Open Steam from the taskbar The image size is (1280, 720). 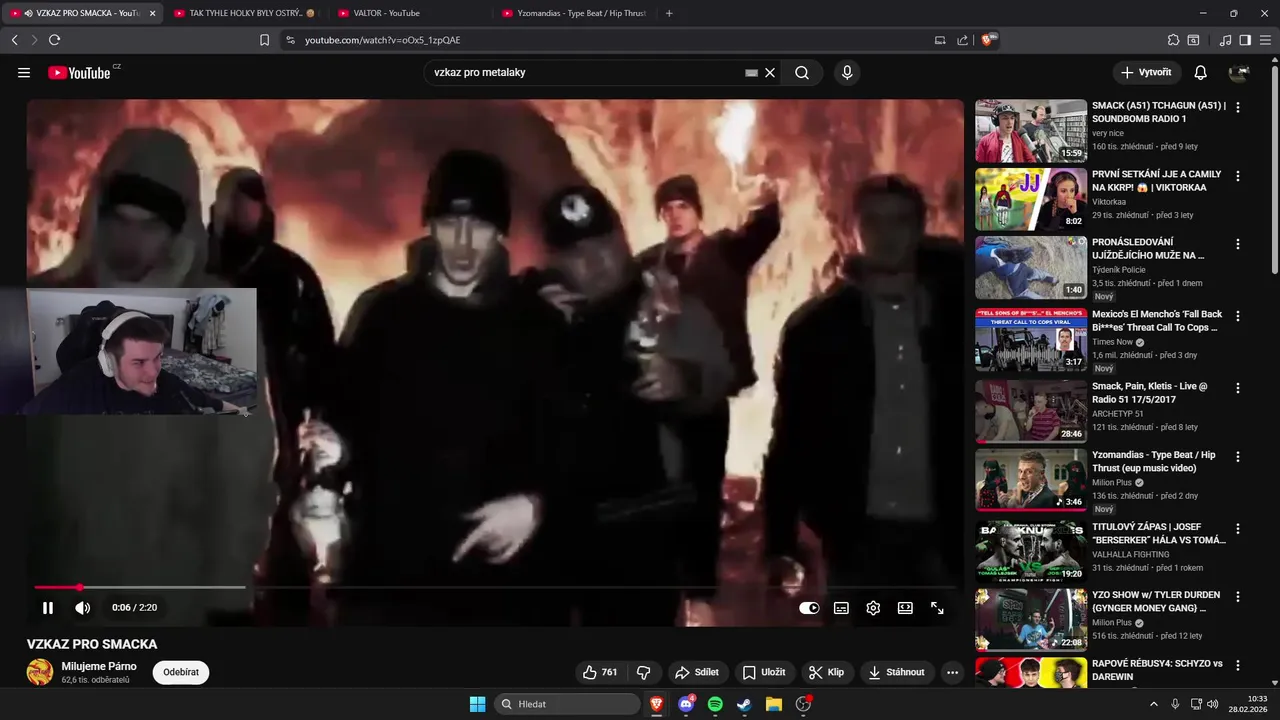click(744, 704)
